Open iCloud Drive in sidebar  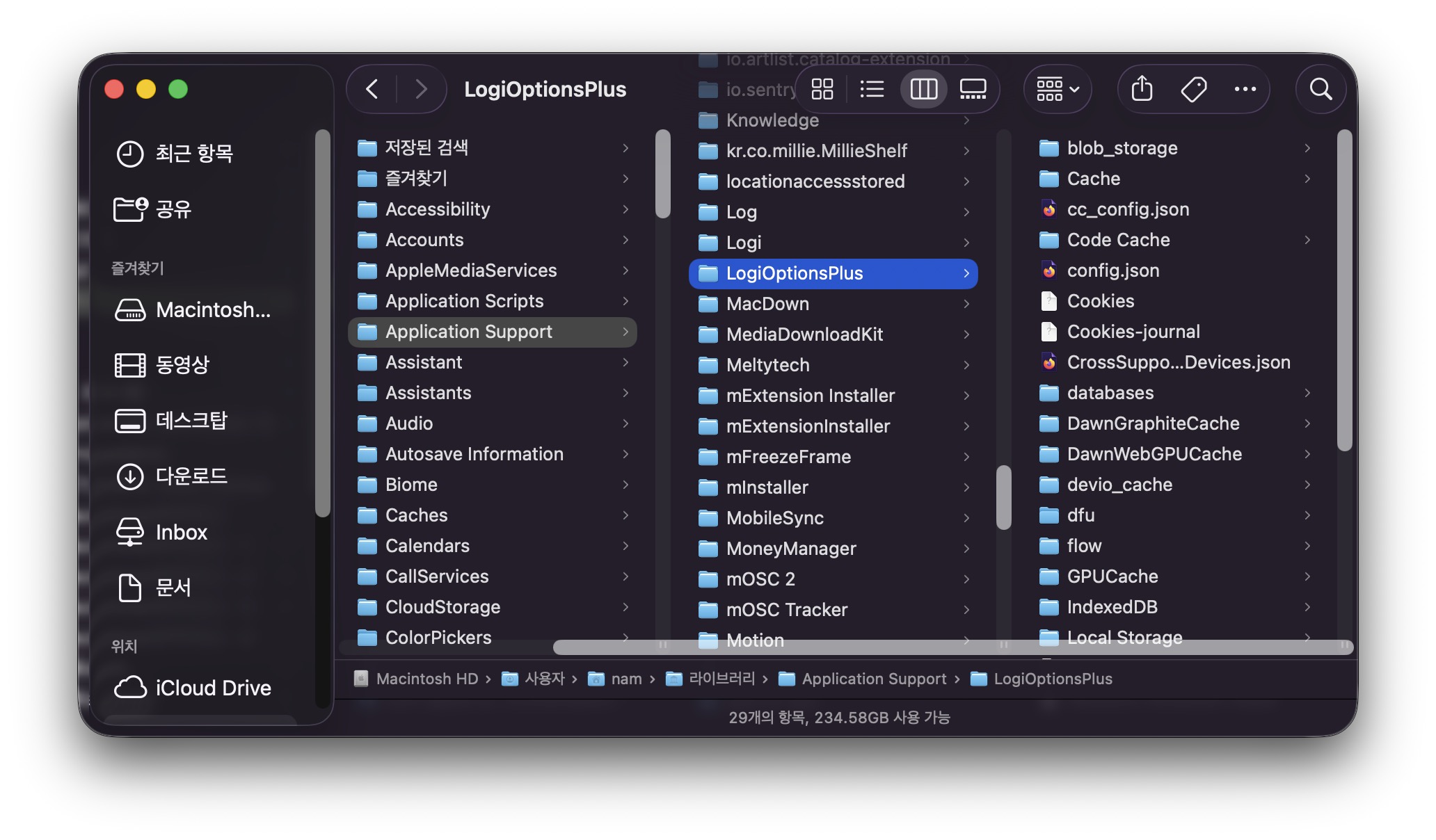[x=212, y=688]
